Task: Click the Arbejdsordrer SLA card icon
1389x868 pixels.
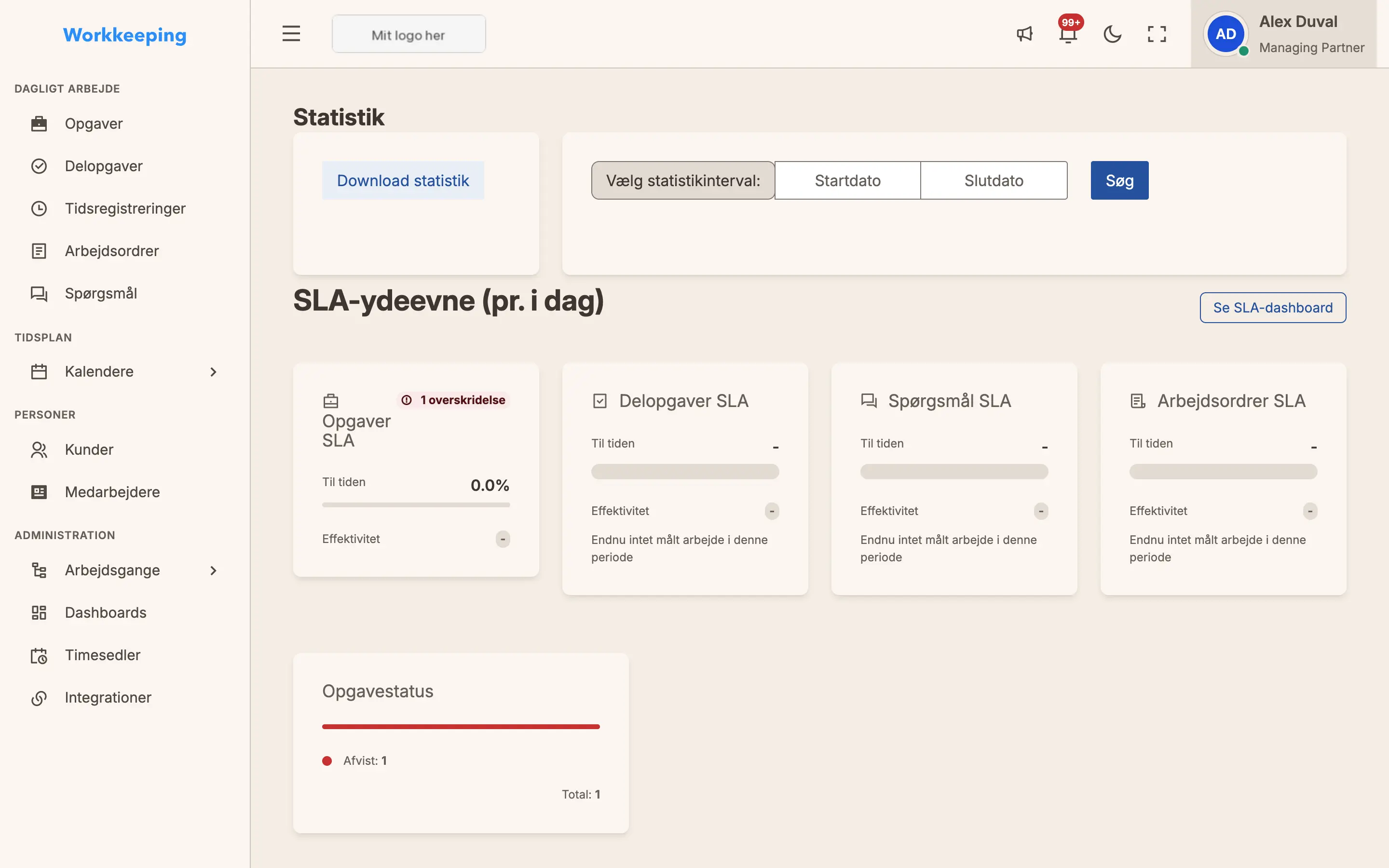Action: pyautogui.click(x=1138, y=401)
